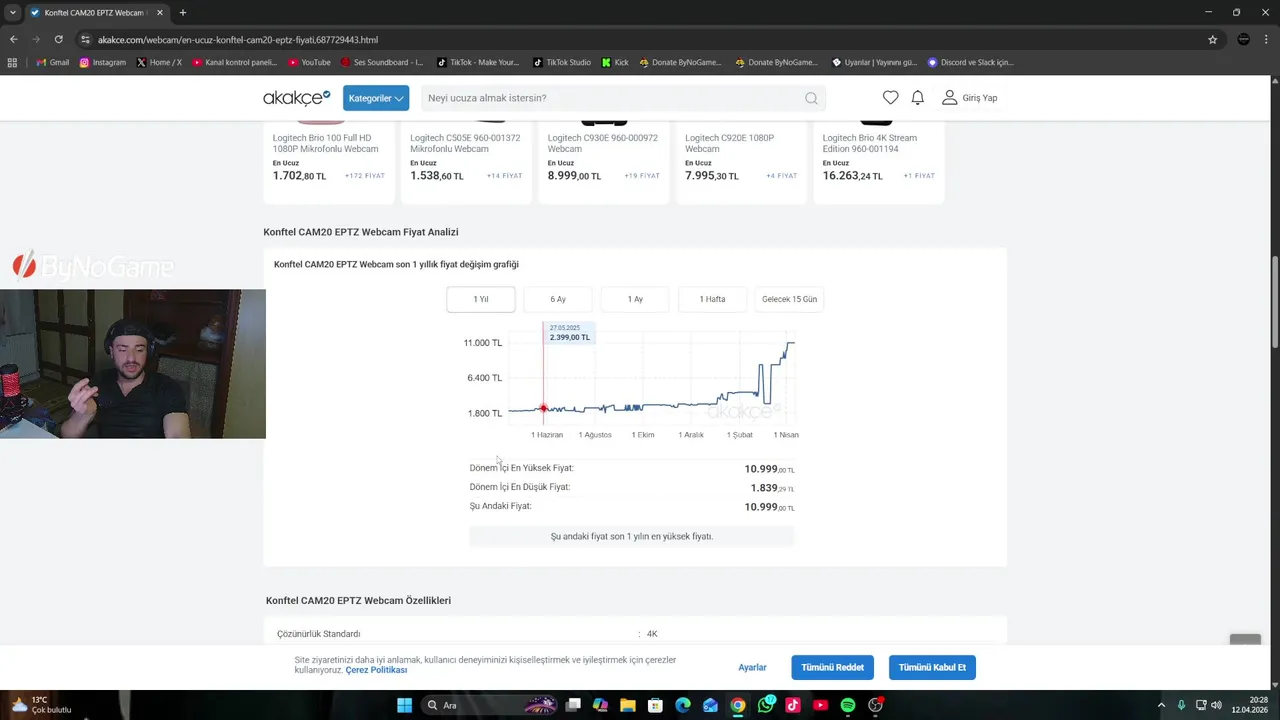Screen dimensions: 1280x720
Task: Click the red chart data point marker
Action: (x=543, y=408)
